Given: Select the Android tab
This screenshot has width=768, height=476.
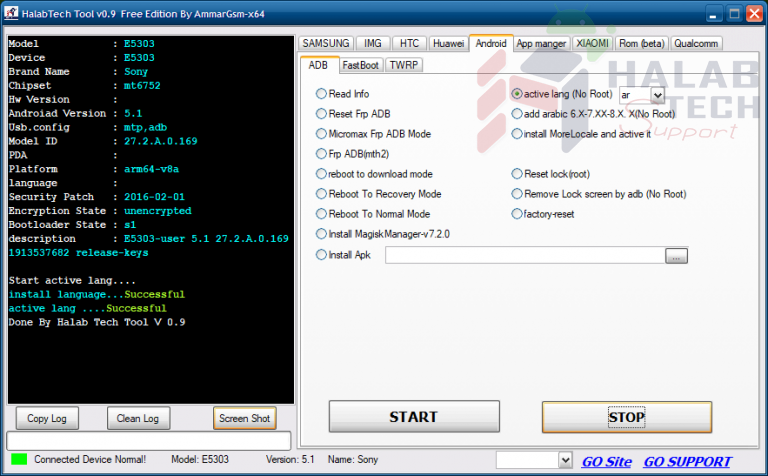Looking at the screenshot, I should pyautogui.click(x=491, y=43).
